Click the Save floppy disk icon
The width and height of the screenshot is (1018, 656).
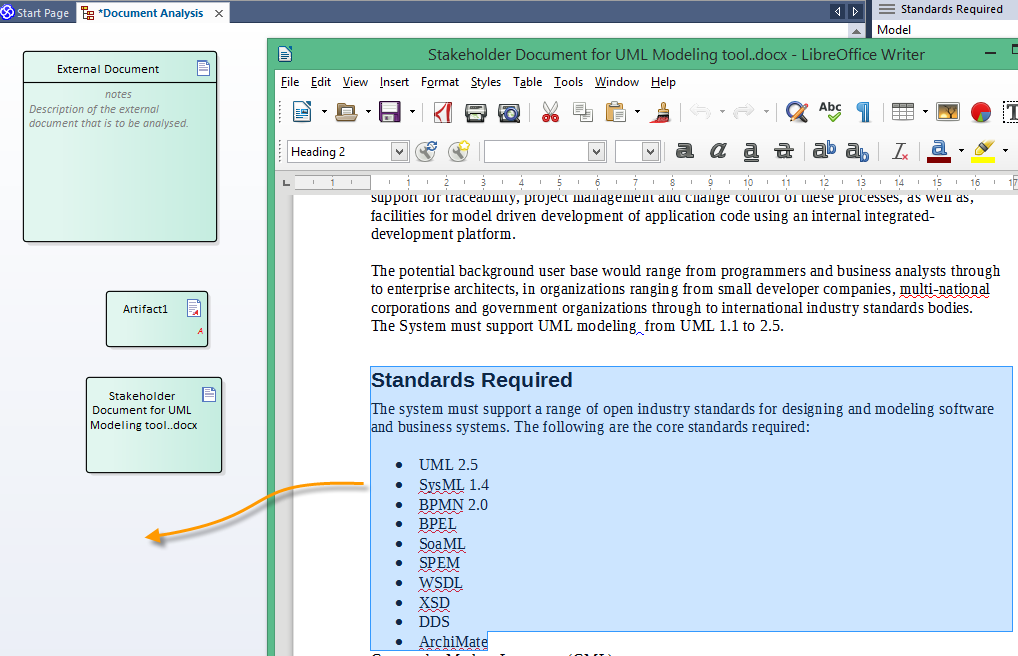[389, 112]
